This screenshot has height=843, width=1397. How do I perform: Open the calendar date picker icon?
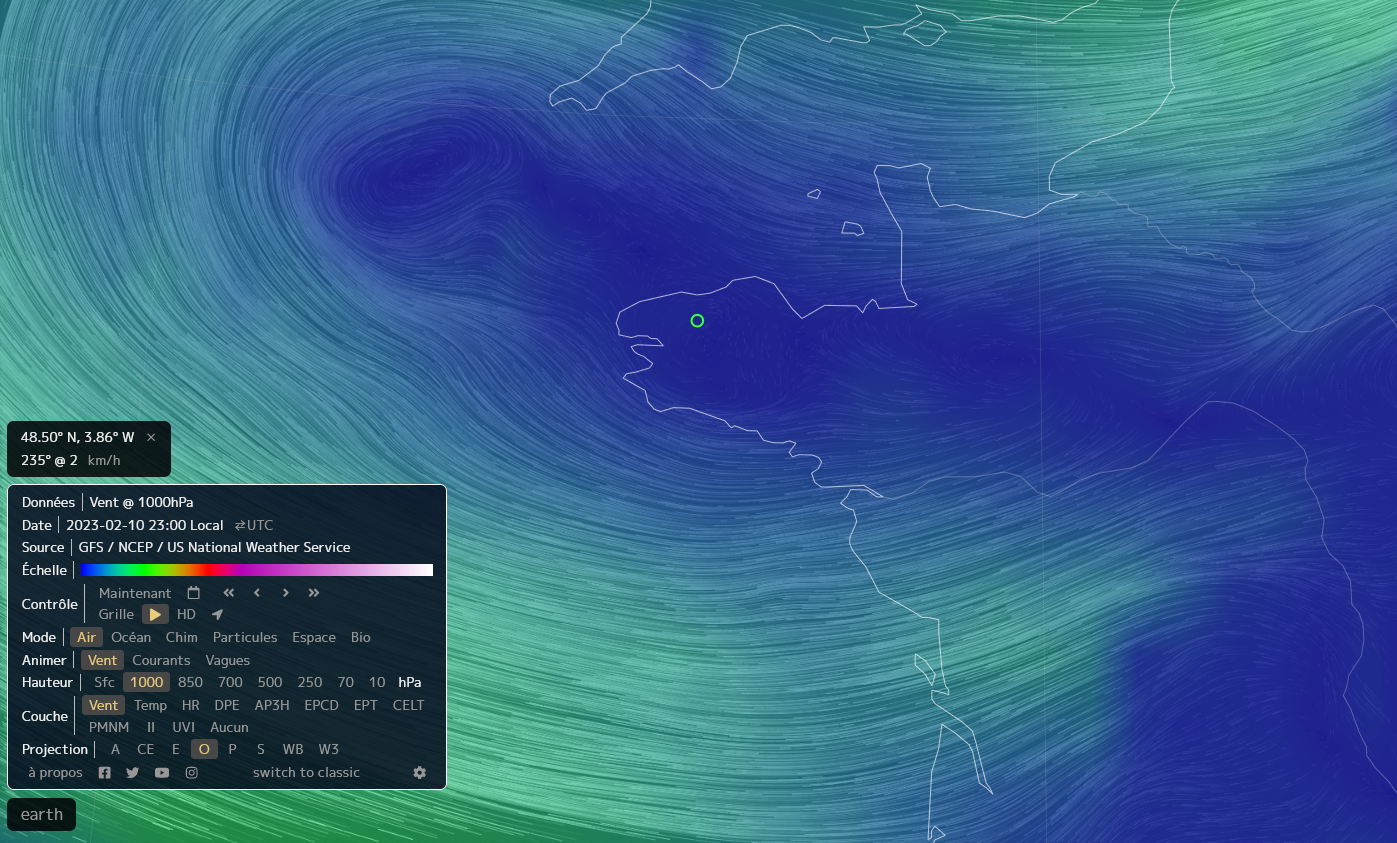(x=194, y=593)
